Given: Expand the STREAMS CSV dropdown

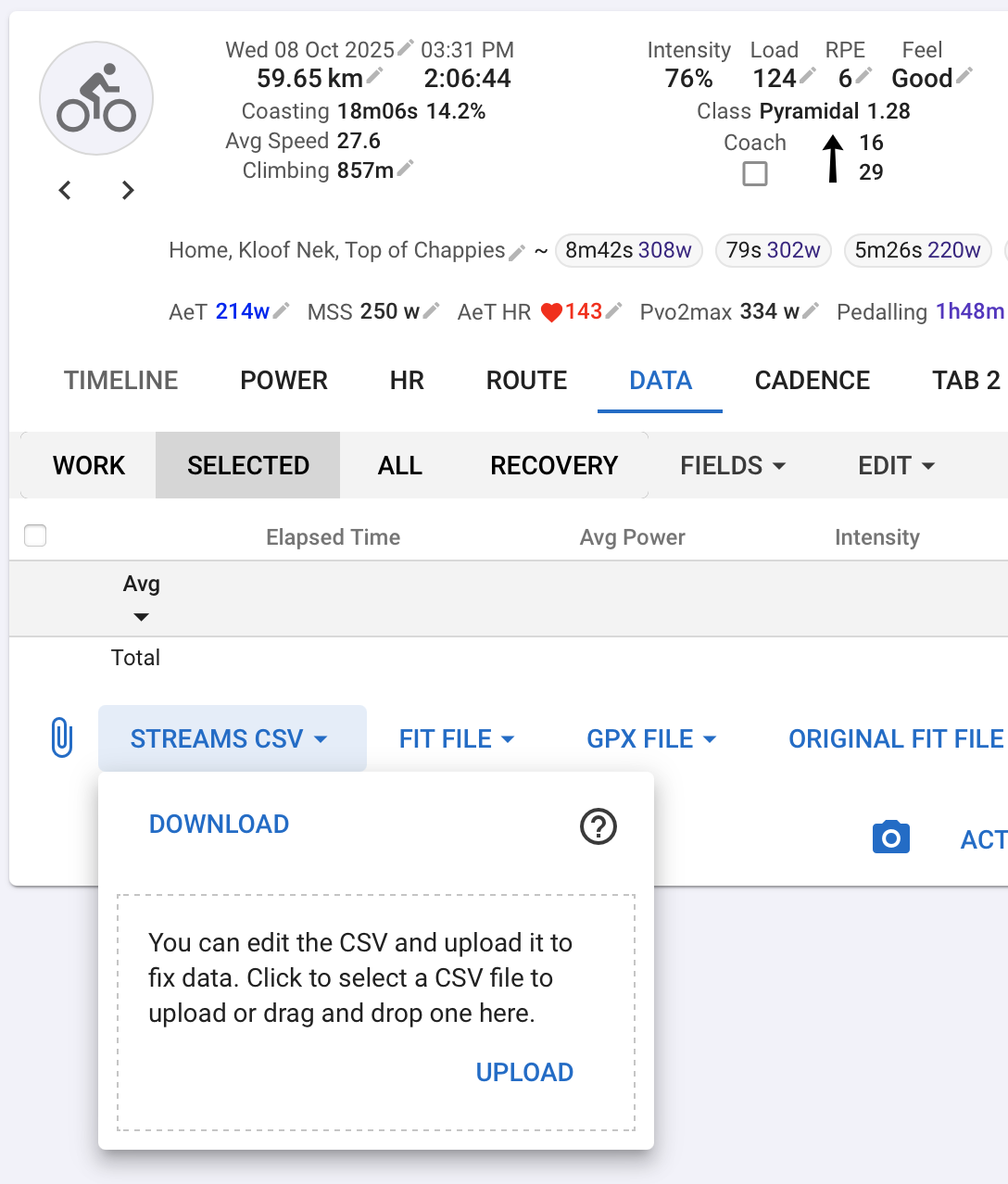Looking at the screenshot, I should 232,738.
